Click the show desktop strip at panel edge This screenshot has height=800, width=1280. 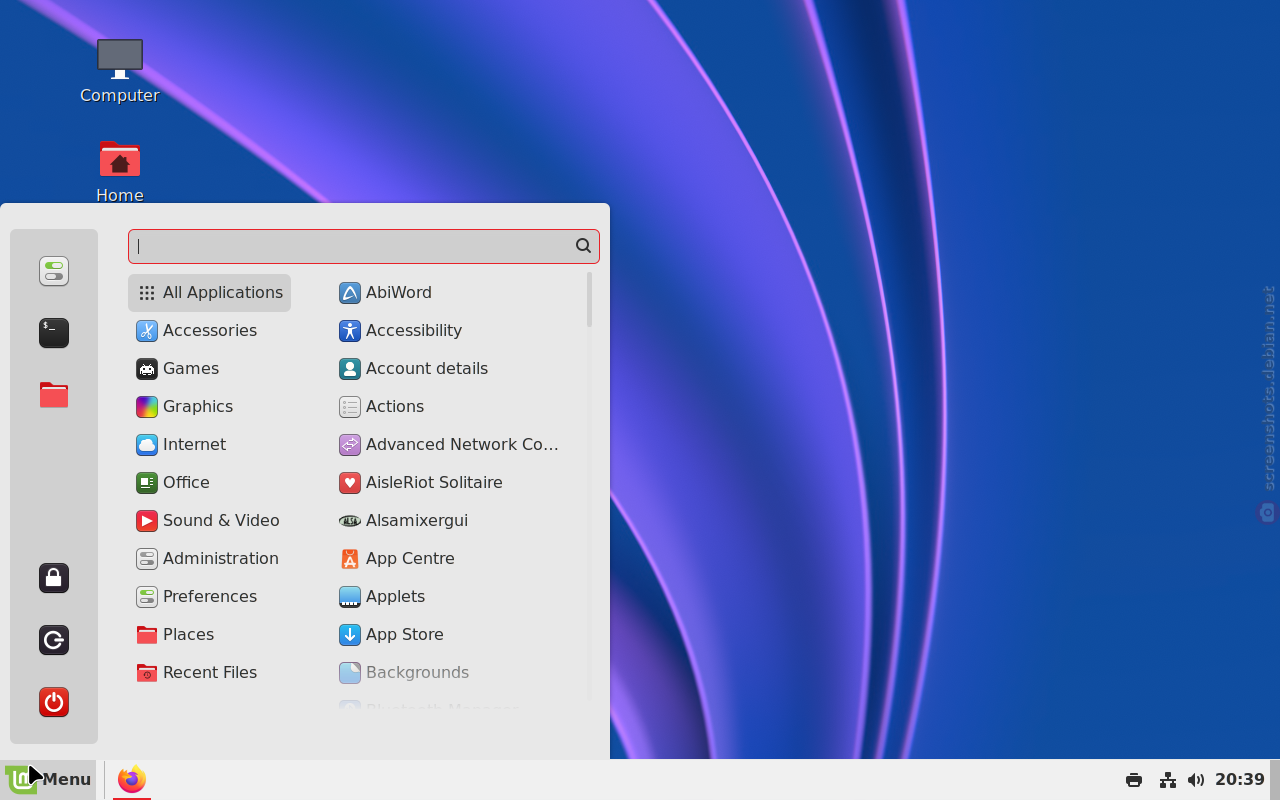point(1275,780)
